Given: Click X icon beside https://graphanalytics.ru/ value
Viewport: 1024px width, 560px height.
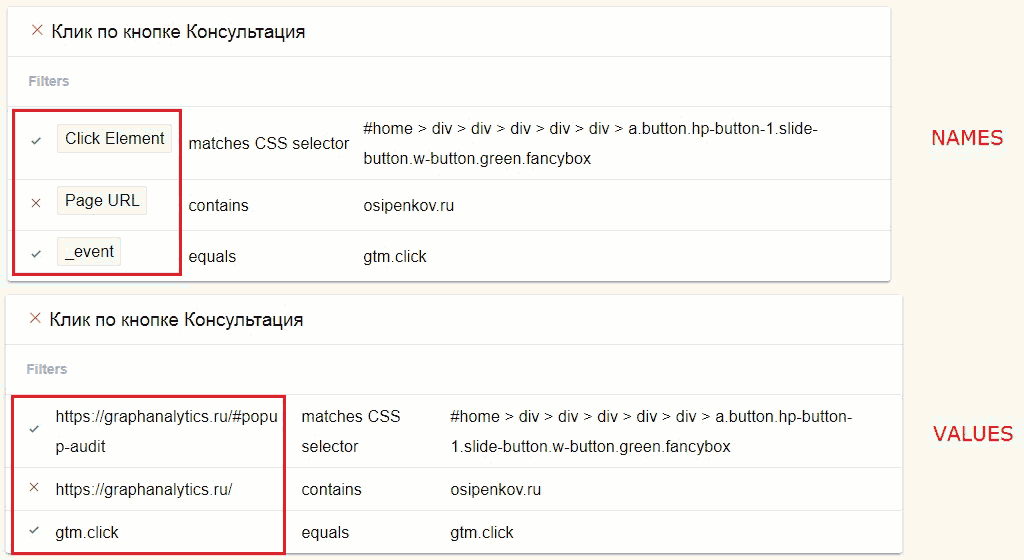Looking at the screenshot, I should 35,487.
